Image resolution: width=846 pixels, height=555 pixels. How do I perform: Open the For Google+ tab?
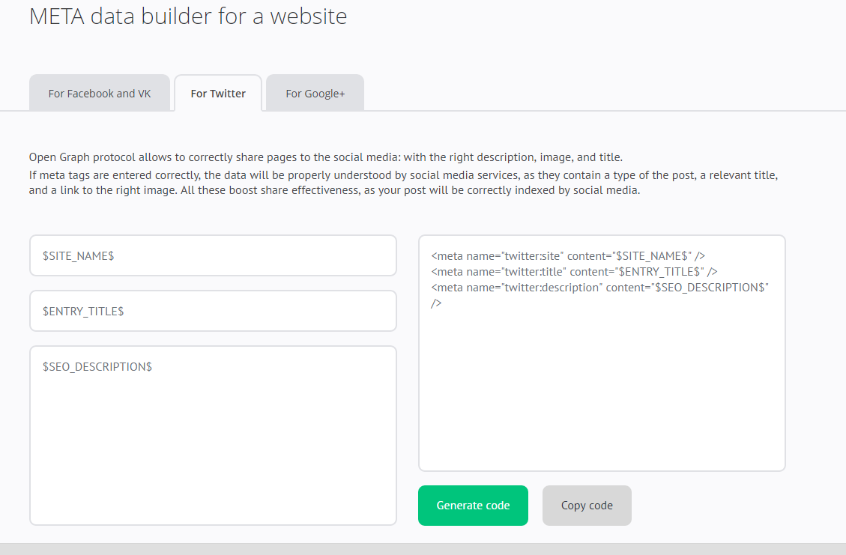tap(315, 93)
